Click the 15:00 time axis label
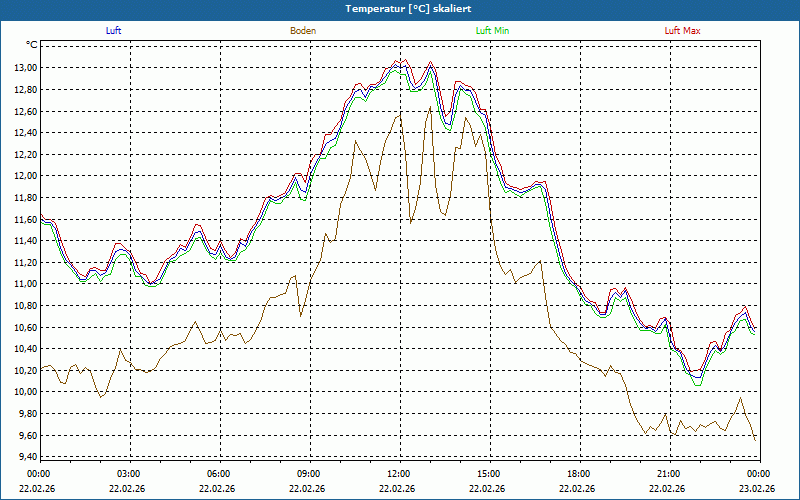Viewport: 800px width, 500px height. (488, 474)
